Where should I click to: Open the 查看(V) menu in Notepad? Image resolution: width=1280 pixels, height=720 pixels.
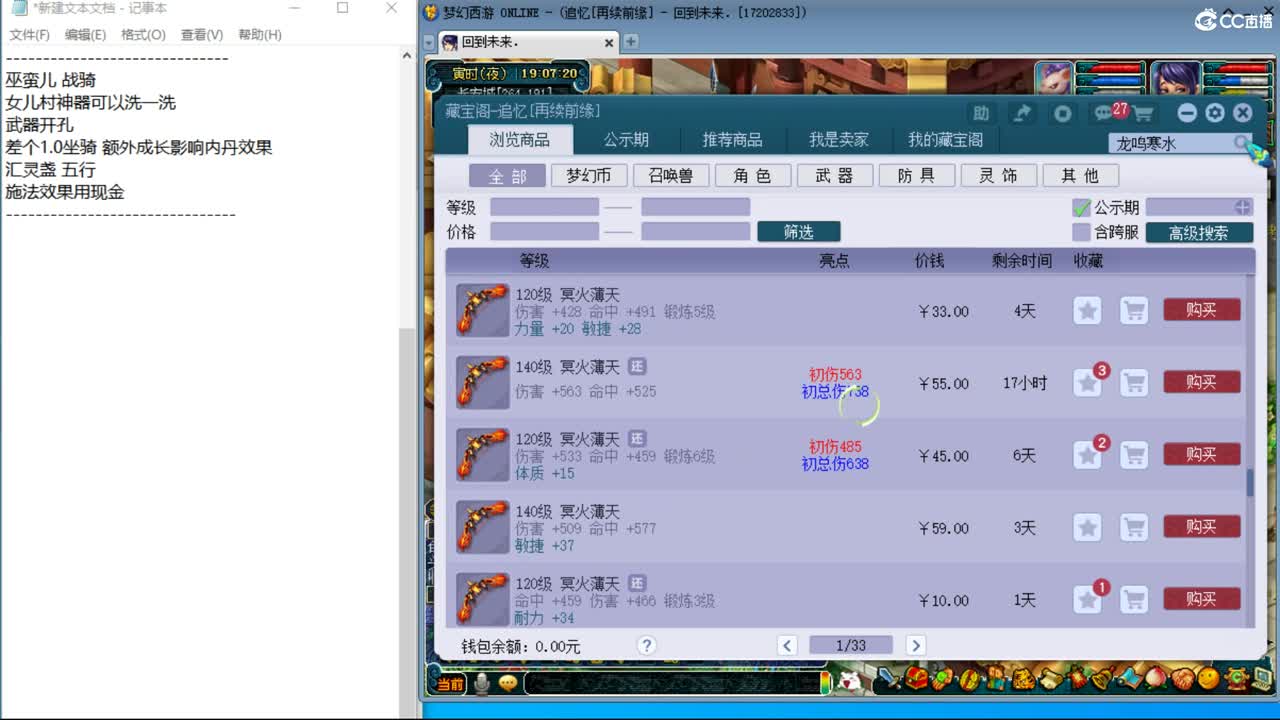pyautogui.click(x=202, y=34)
